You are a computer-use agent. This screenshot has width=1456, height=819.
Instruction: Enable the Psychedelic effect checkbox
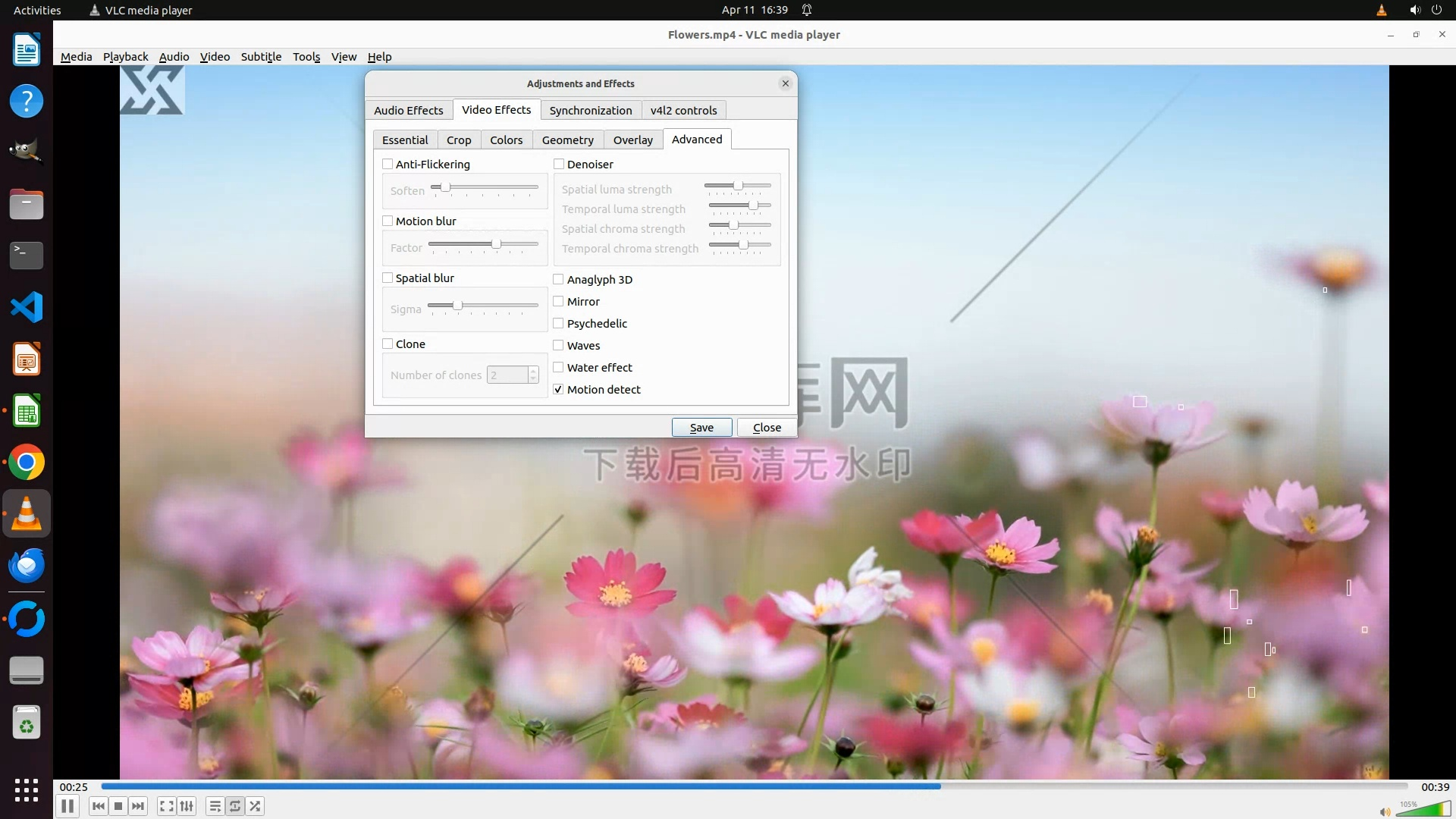pyautogui.click(x=559, y=323)
